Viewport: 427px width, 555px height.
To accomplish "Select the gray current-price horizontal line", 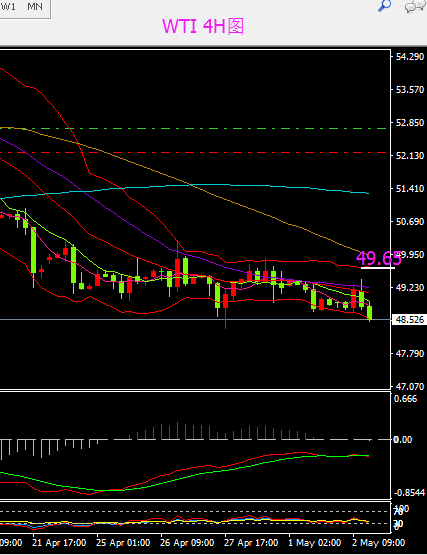I will click(x=195, y=319).
